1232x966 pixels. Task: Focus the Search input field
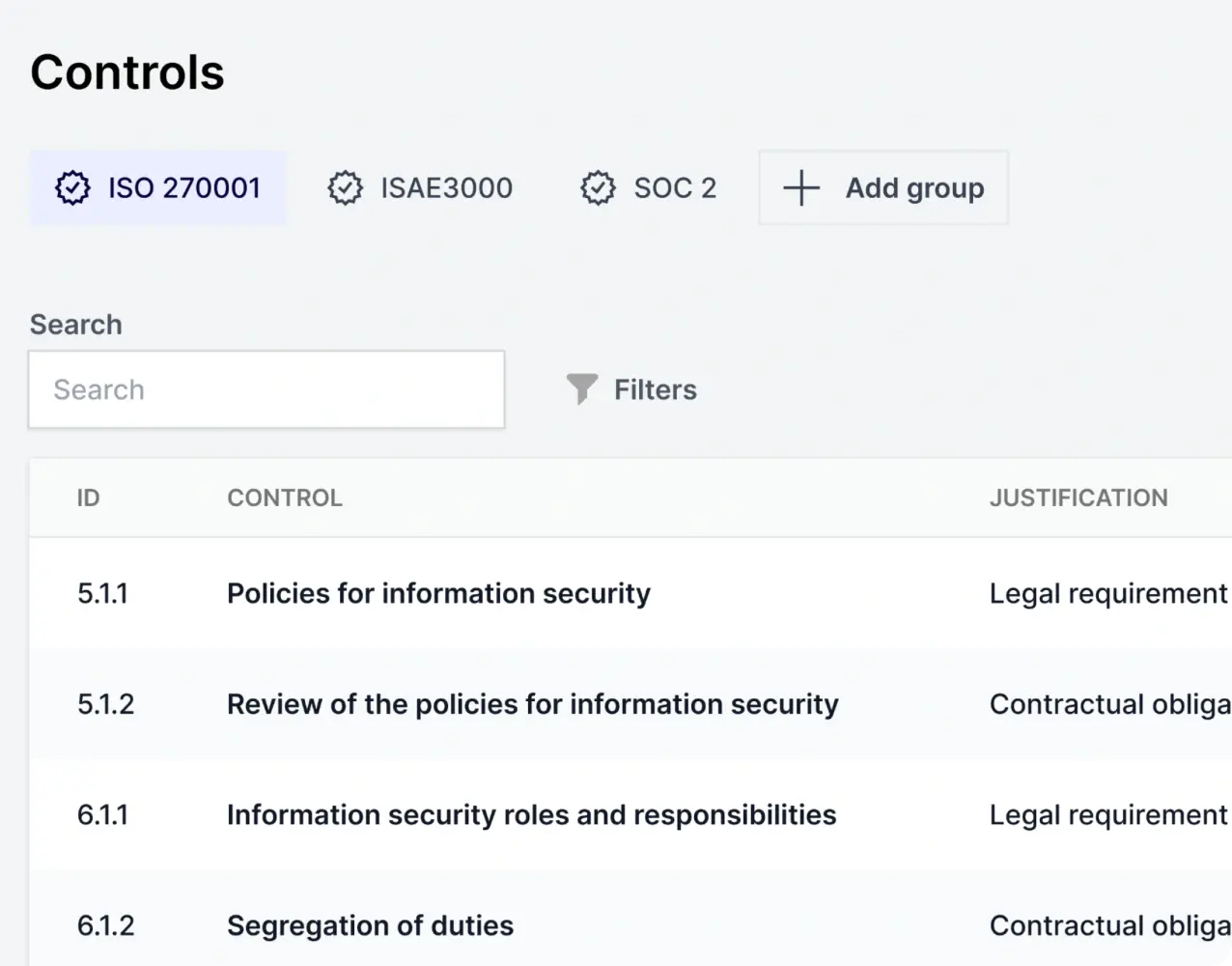(x=266, y=389)
